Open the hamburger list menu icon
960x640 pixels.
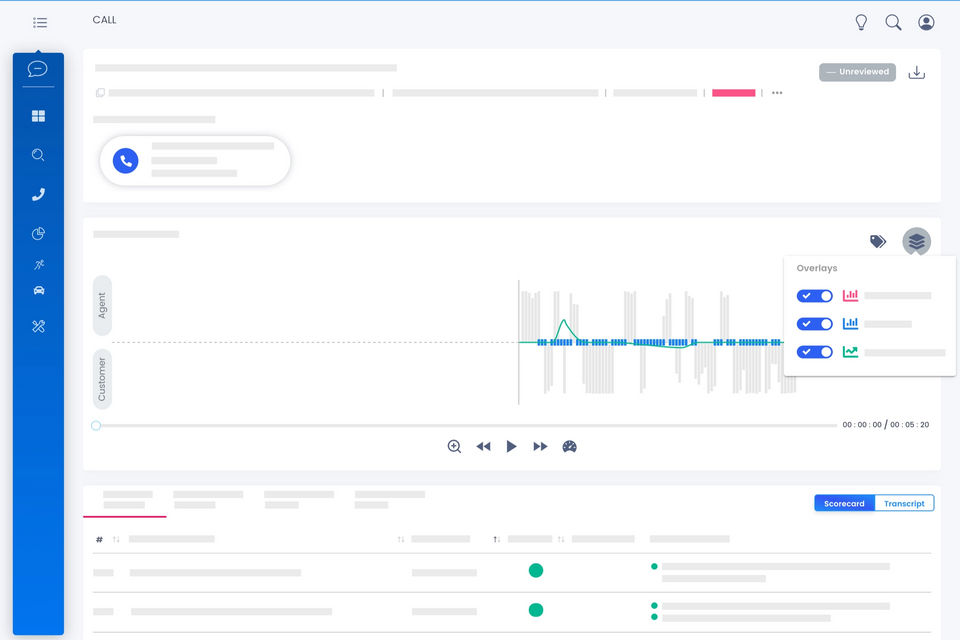(40, 23)
